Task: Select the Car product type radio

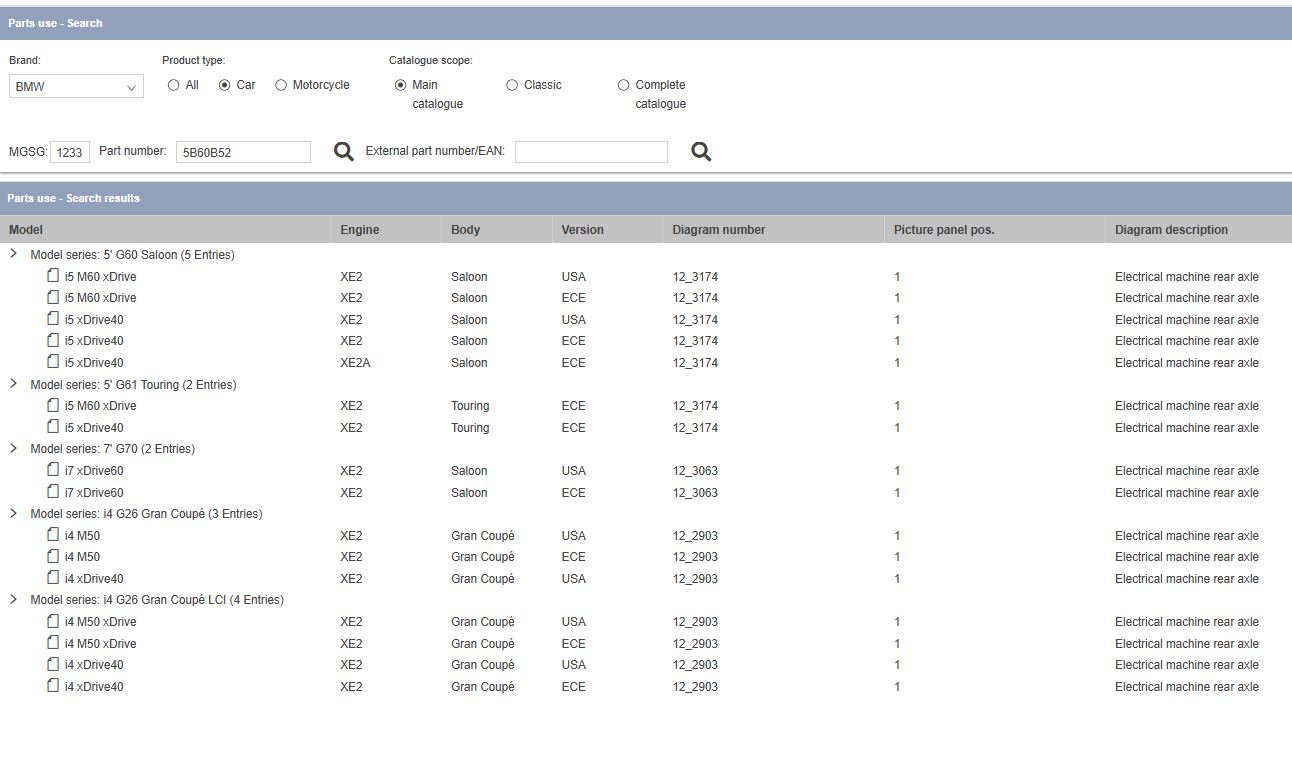Action: pos(224,85)
